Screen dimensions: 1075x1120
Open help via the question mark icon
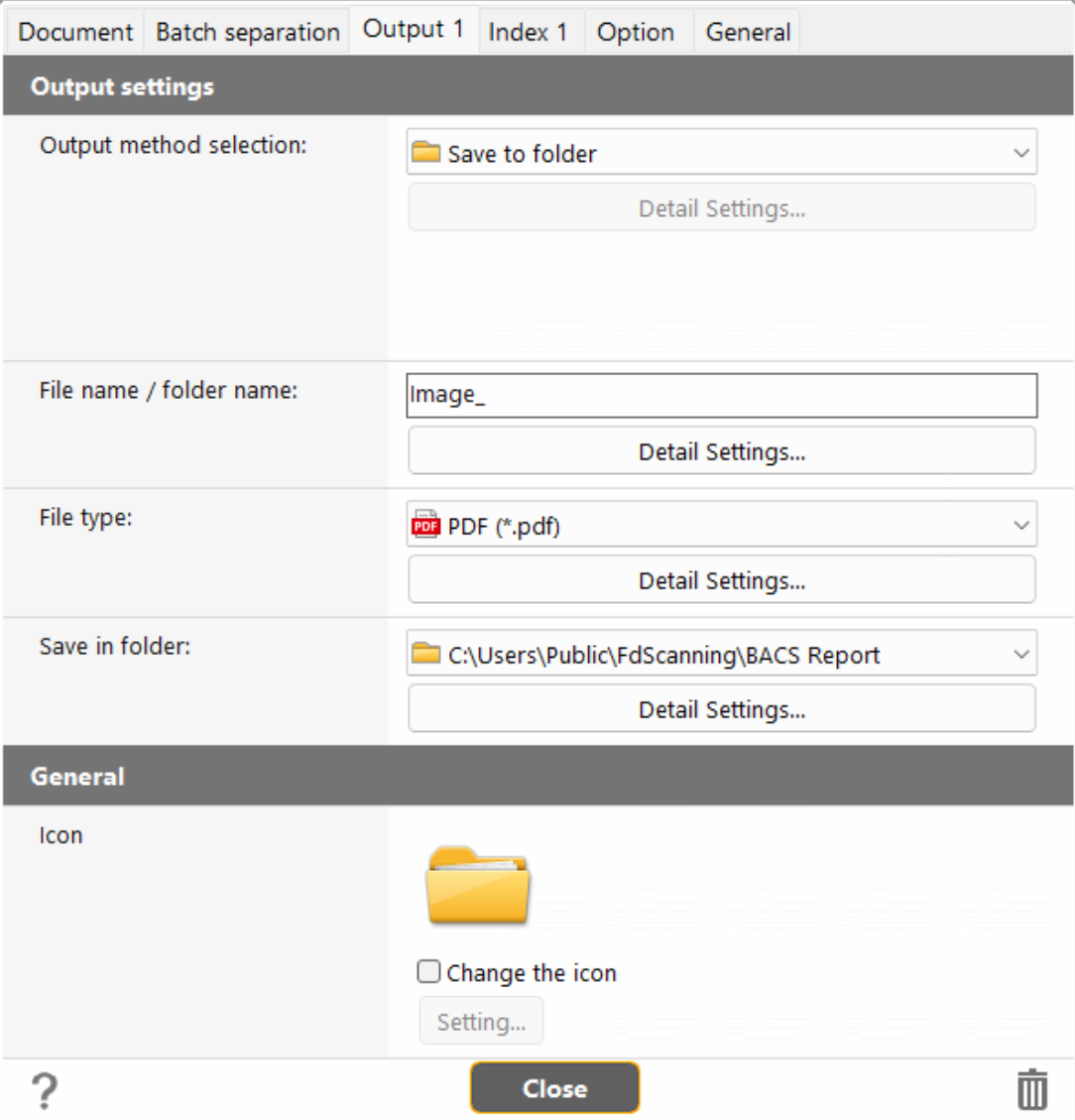point(45,1090)
